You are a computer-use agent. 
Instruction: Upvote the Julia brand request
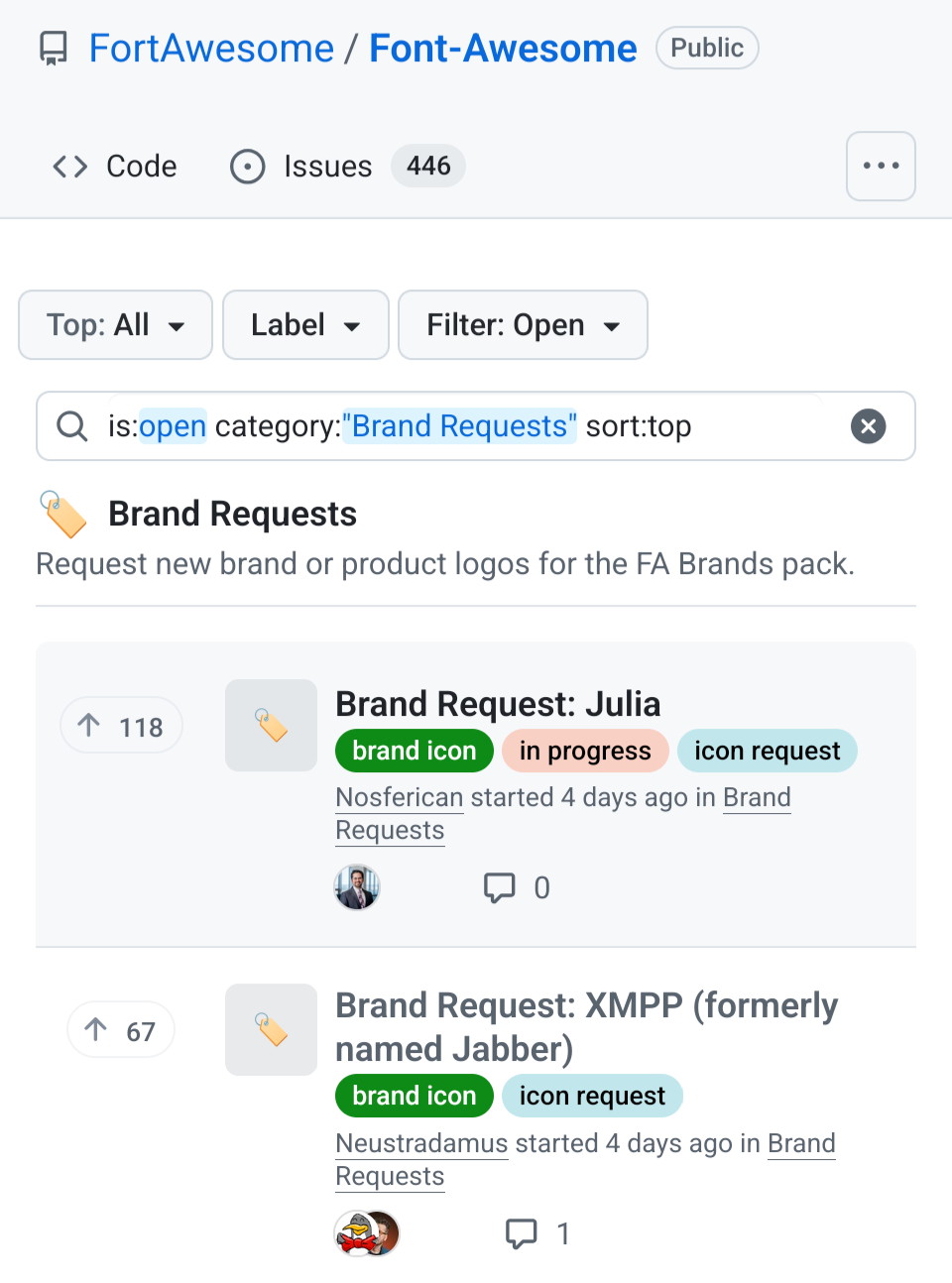click(121, 726)
